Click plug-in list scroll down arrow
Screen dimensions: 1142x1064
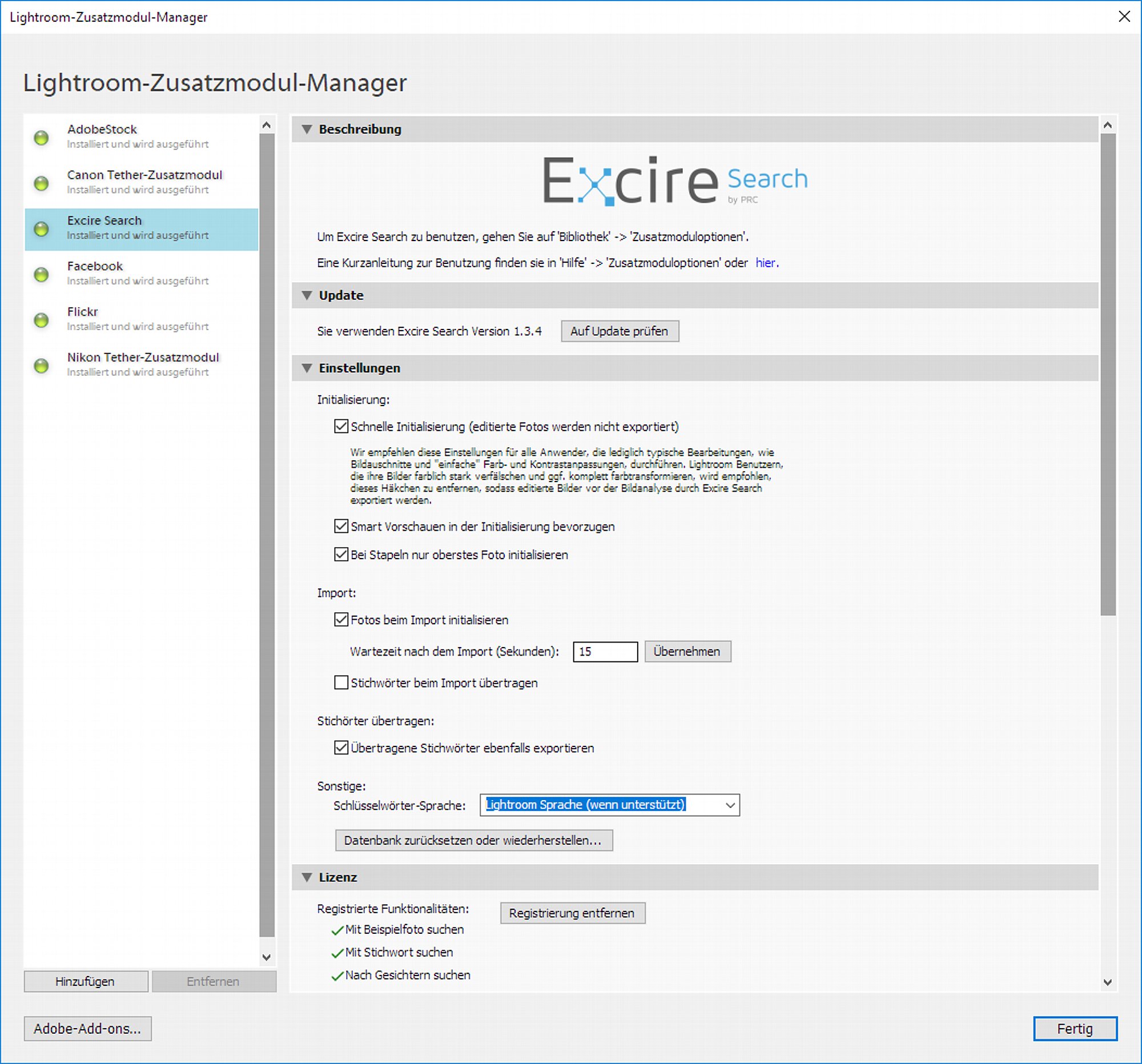tap(267, 957)
